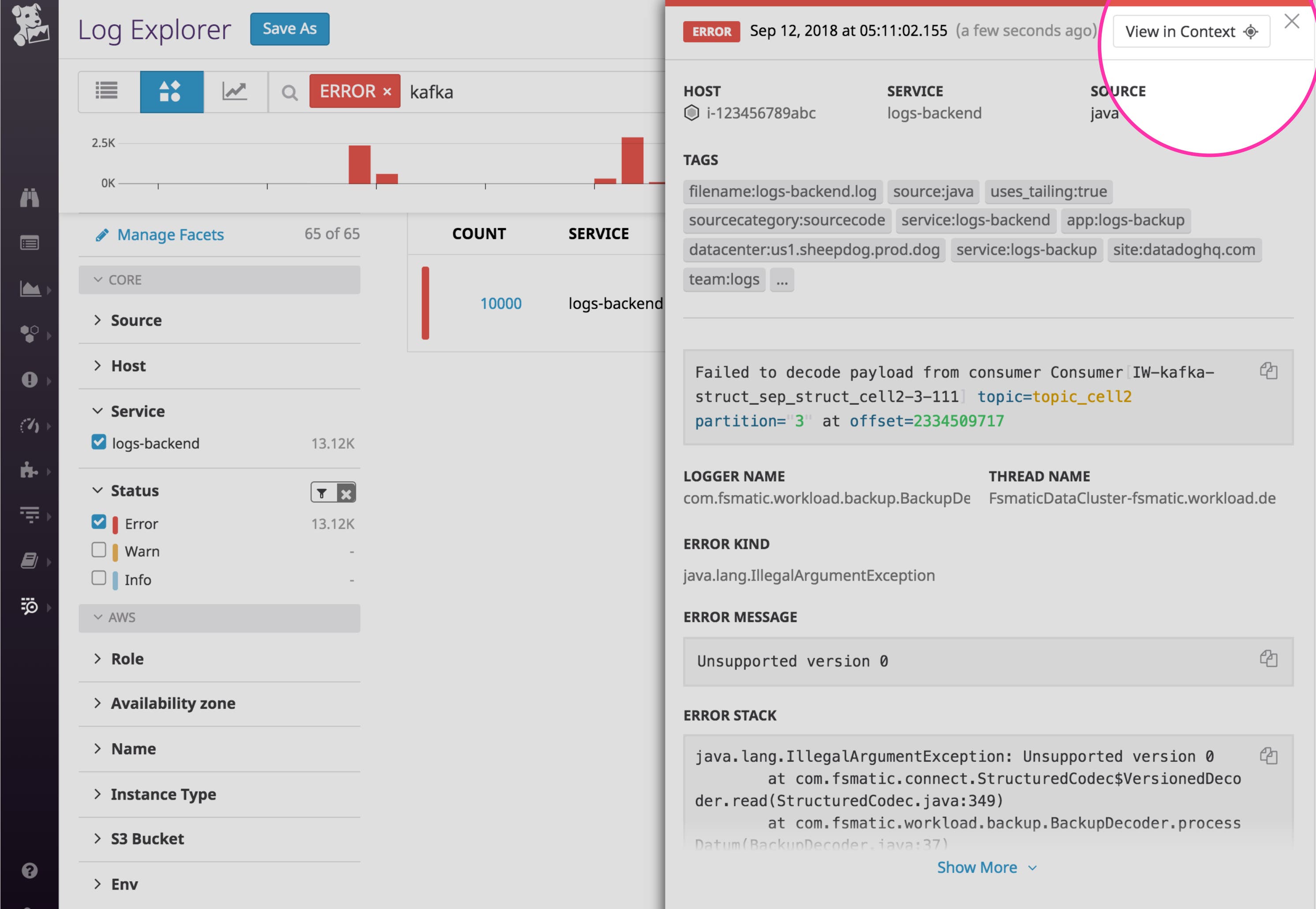Screen dimensions: 1316x909
Task: Open the Dashboards graph icon in sidebar
Action: tap(30, 289)
